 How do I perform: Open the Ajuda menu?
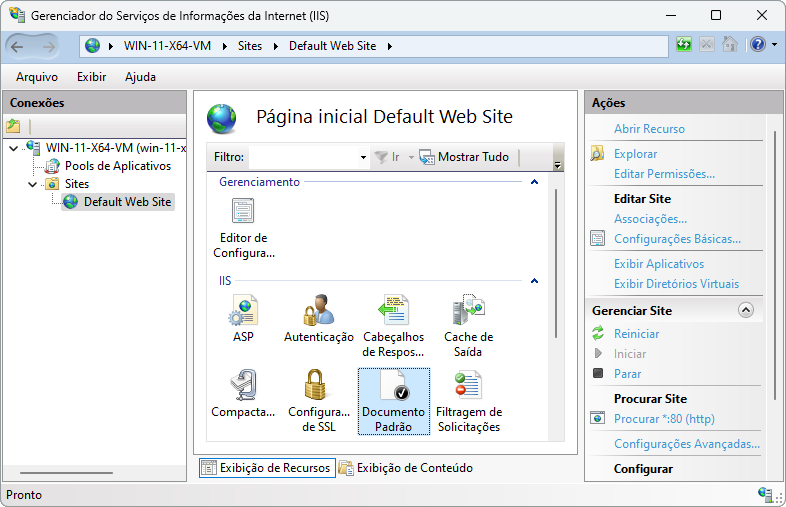point(140,77)
